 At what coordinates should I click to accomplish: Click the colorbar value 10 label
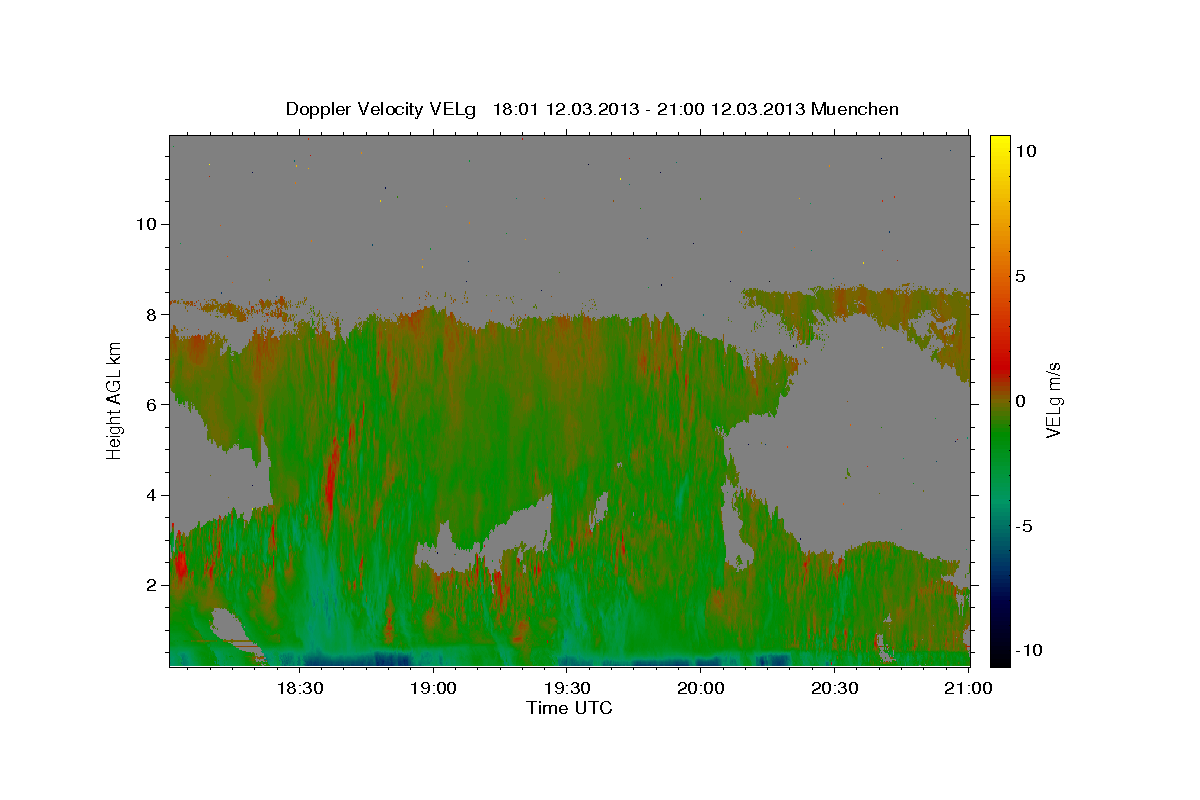tap(1025, 150)
